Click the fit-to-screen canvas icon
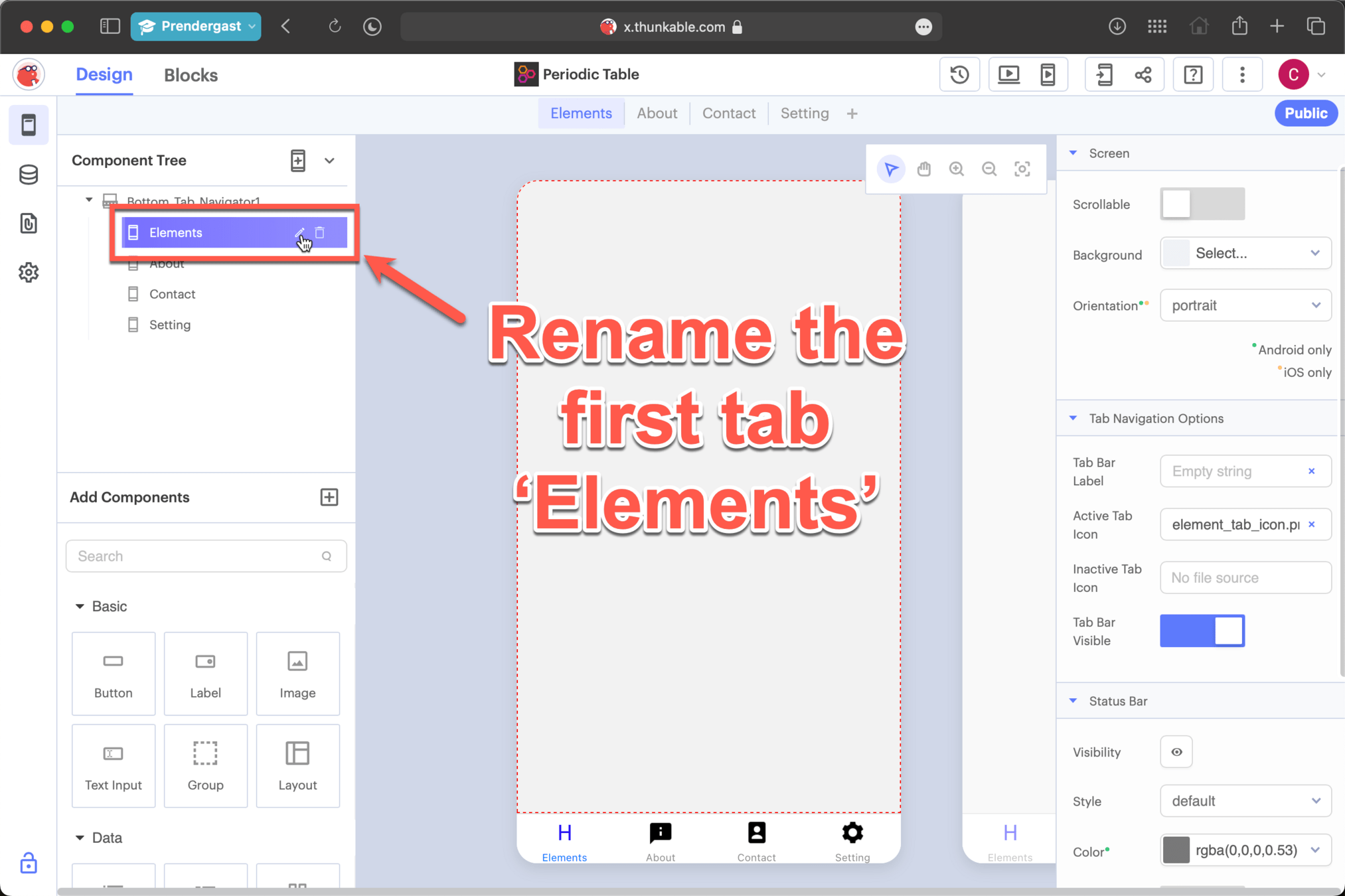Screen dimensions: 1345x896 point(1022,169)
